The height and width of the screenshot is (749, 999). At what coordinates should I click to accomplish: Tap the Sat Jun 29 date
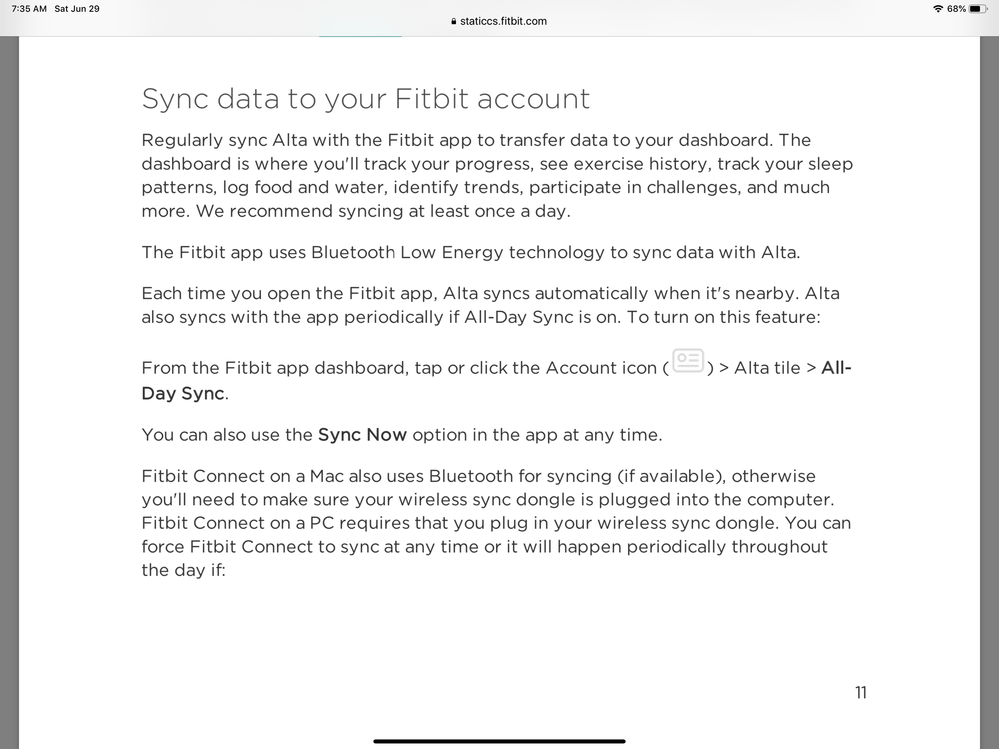[x=77, y=9]
